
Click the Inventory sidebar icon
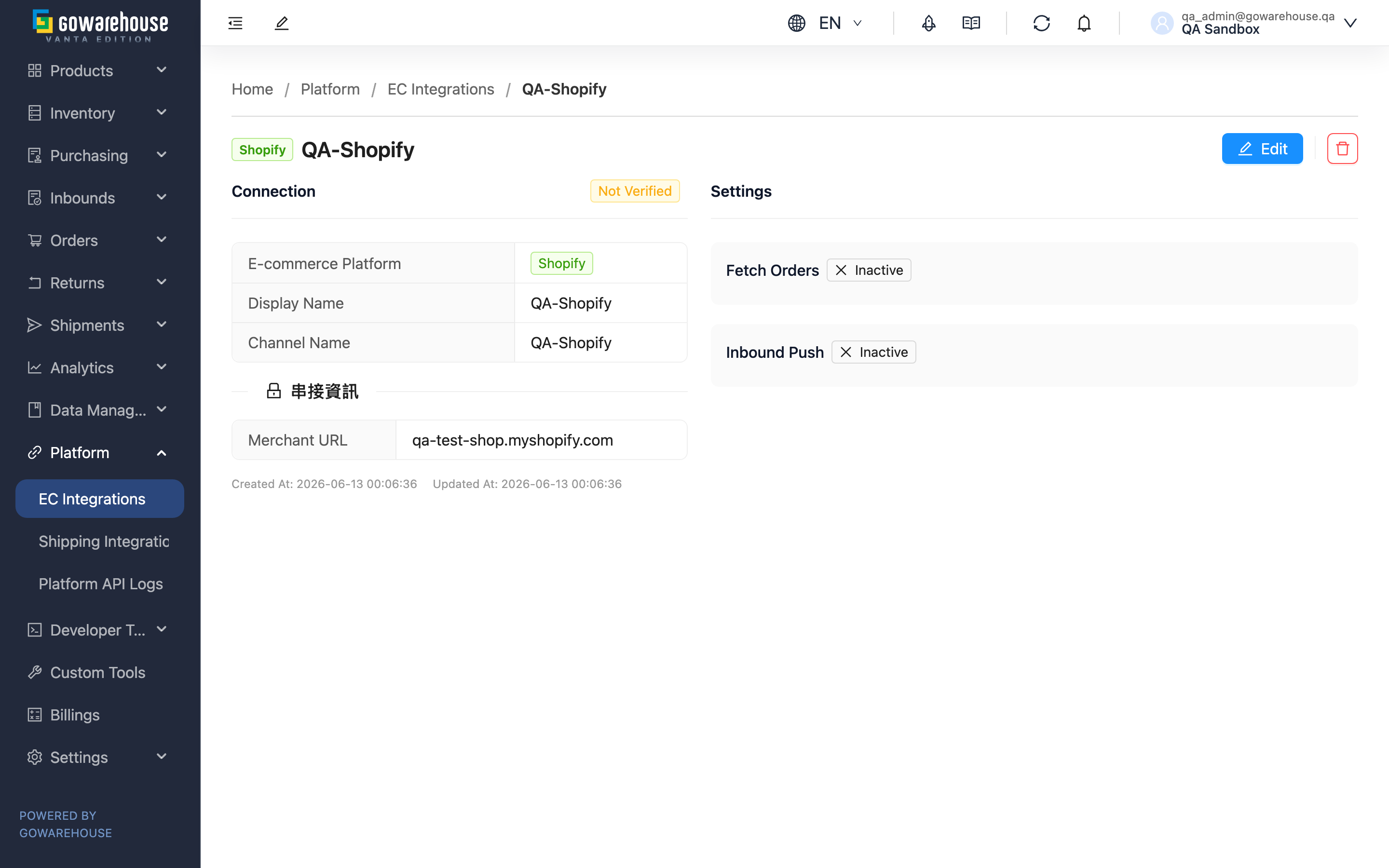click(x=34, y=113)
